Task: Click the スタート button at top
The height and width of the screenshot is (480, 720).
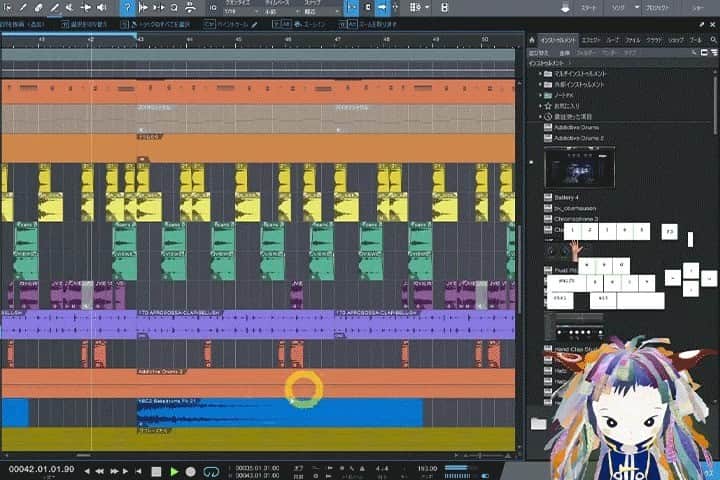Action: coord(589,8)
